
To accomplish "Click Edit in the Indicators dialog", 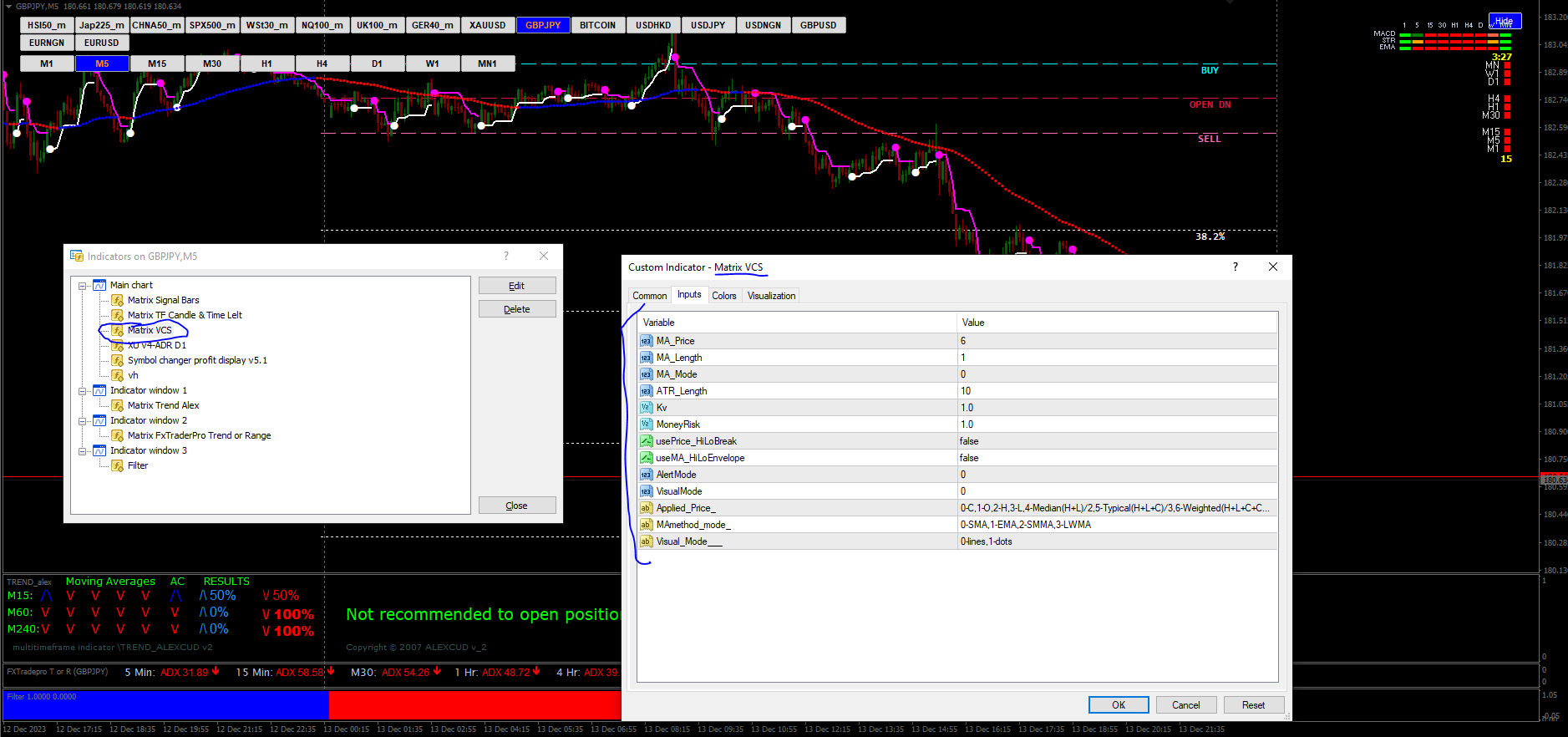I will point(517,286).
